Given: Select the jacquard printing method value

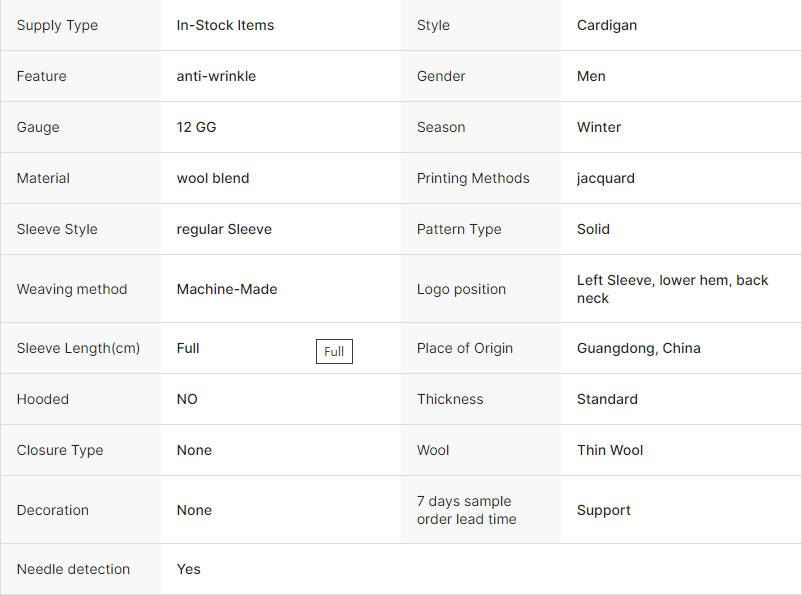Looking at the screenshot, I should (x=606, y=179).
